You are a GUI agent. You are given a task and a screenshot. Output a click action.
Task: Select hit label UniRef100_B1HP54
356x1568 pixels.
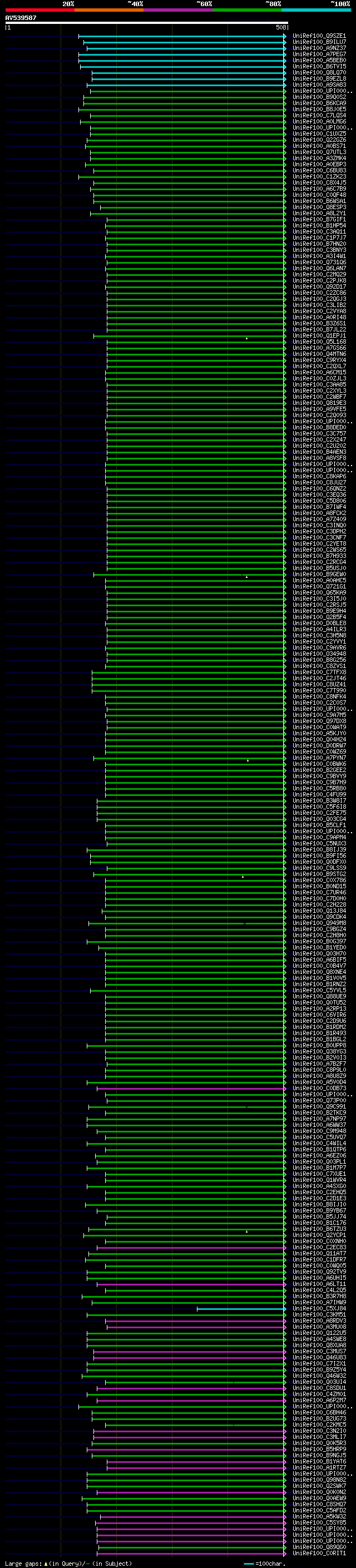(x=319, y=225)
